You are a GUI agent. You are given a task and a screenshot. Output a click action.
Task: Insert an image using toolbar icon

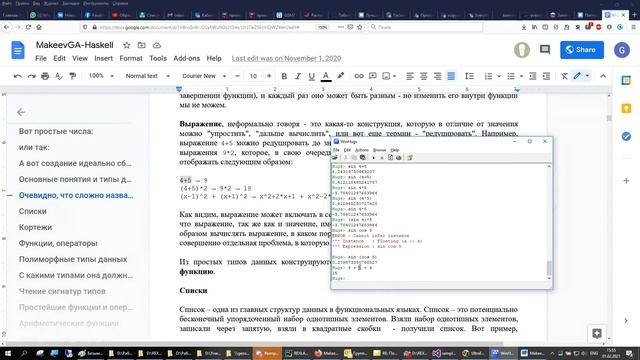(386, 76)
